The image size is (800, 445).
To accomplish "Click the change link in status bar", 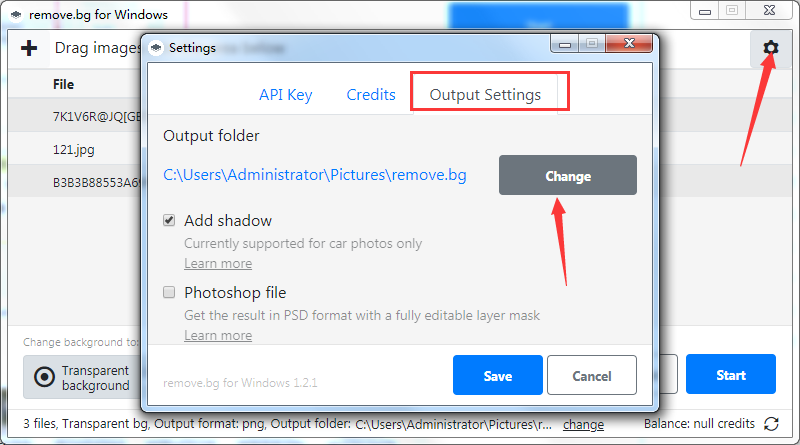I will pyautogui.click(x=583, y=425).
